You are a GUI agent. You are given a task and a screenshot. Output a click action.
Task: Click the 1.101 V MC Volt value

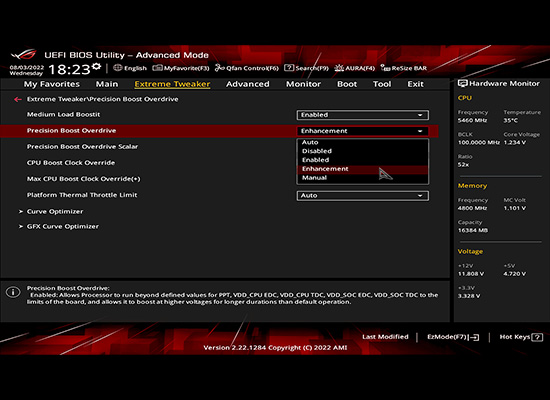[515, 208]
